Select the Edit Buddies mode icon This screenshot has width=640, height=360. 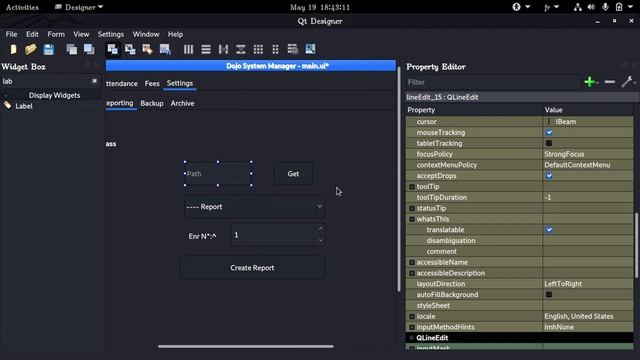147,49
